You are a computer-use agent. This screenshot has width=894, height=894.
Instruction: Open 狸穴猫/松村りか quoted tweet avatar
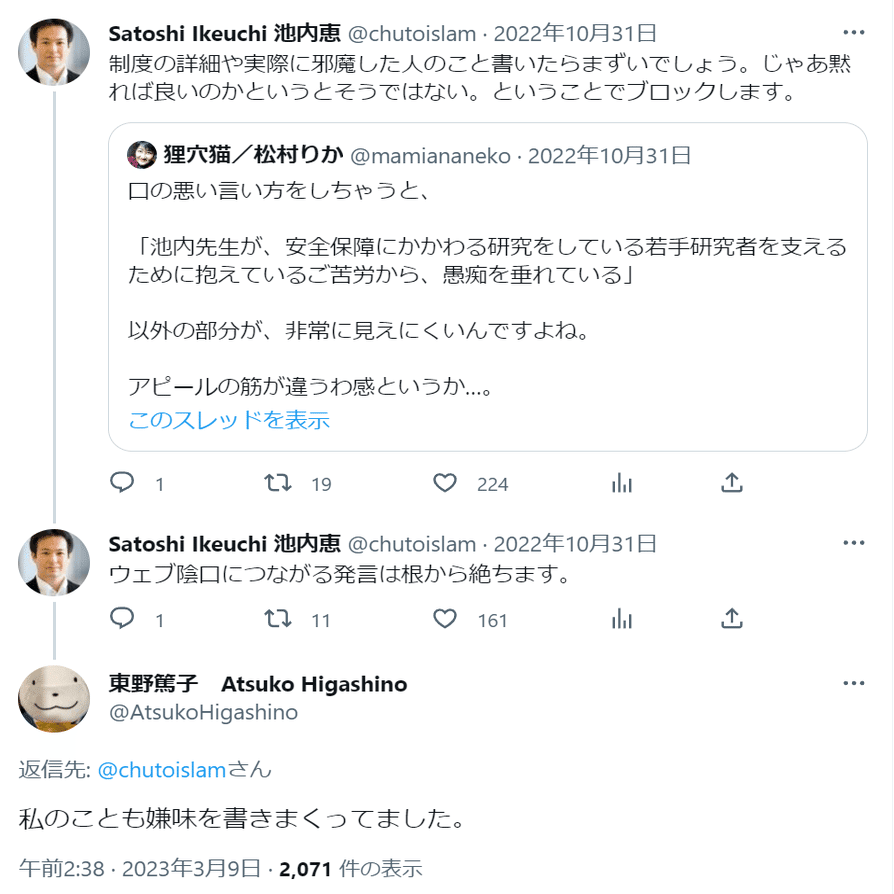(141, 155)
